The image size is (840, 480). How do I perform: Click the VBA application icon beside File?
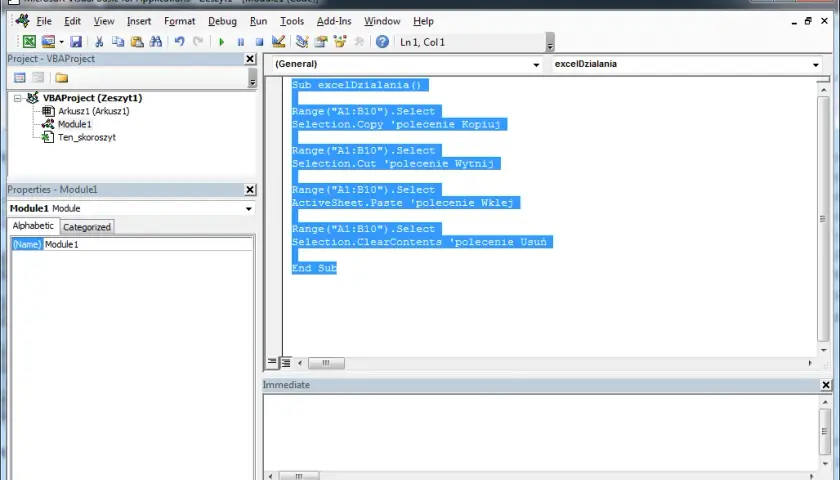pos(22,21)
